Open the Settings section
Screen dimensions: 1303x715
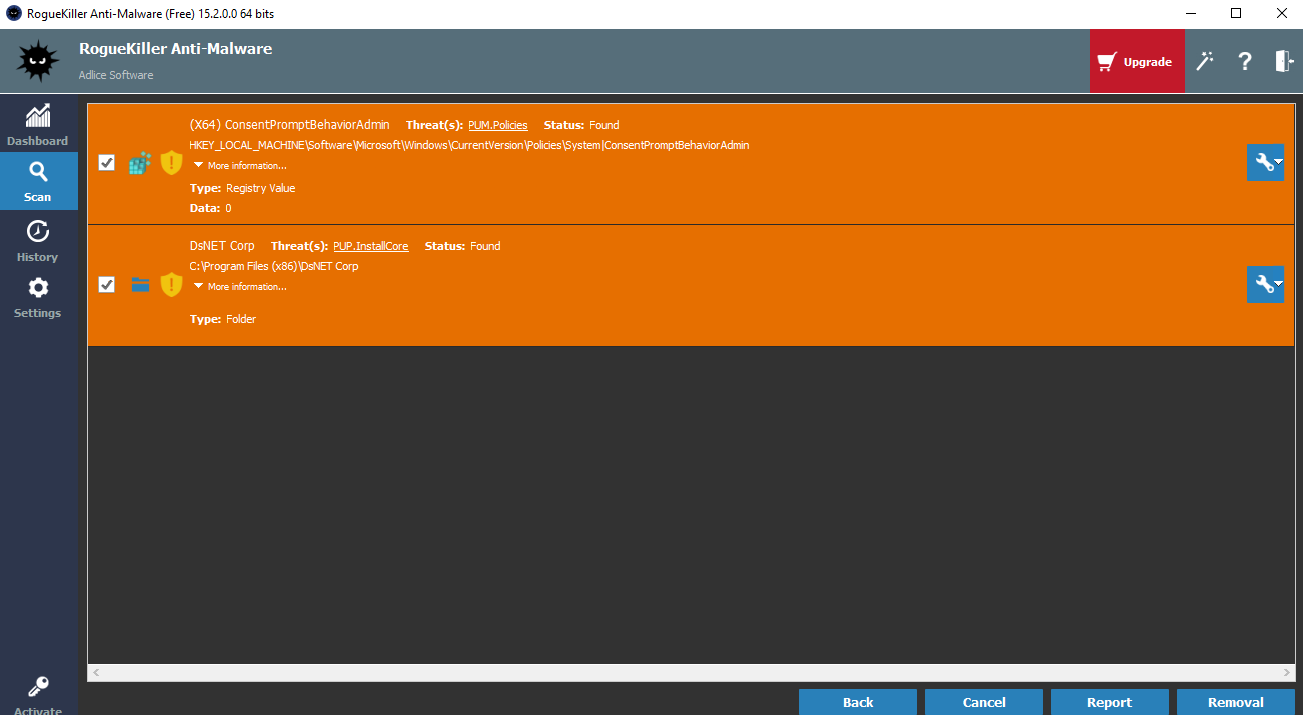point(38,298)
